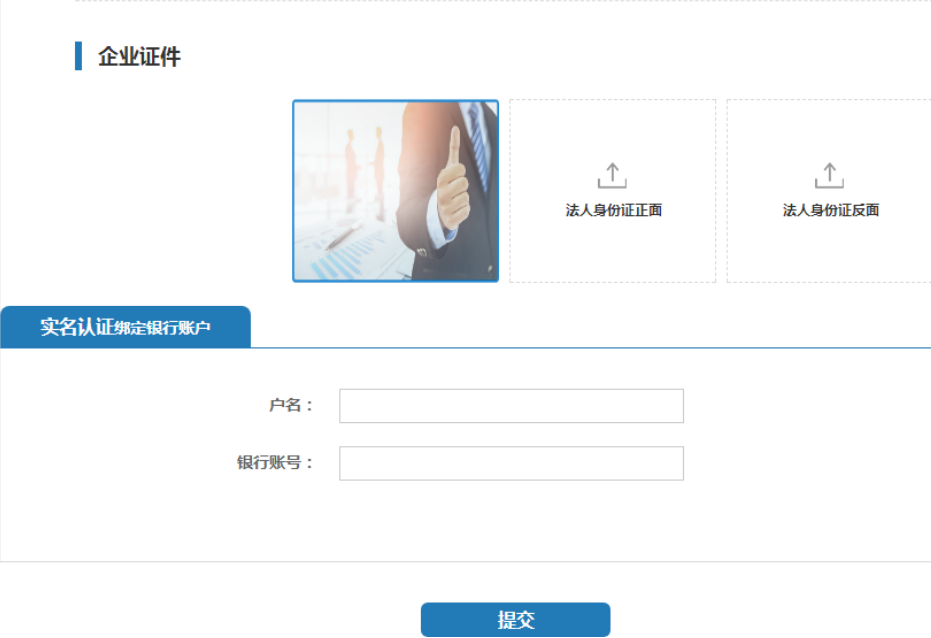Click upload arrow icon for 法人身份证正面
The image size is (931, 638).
click(612, 176)
